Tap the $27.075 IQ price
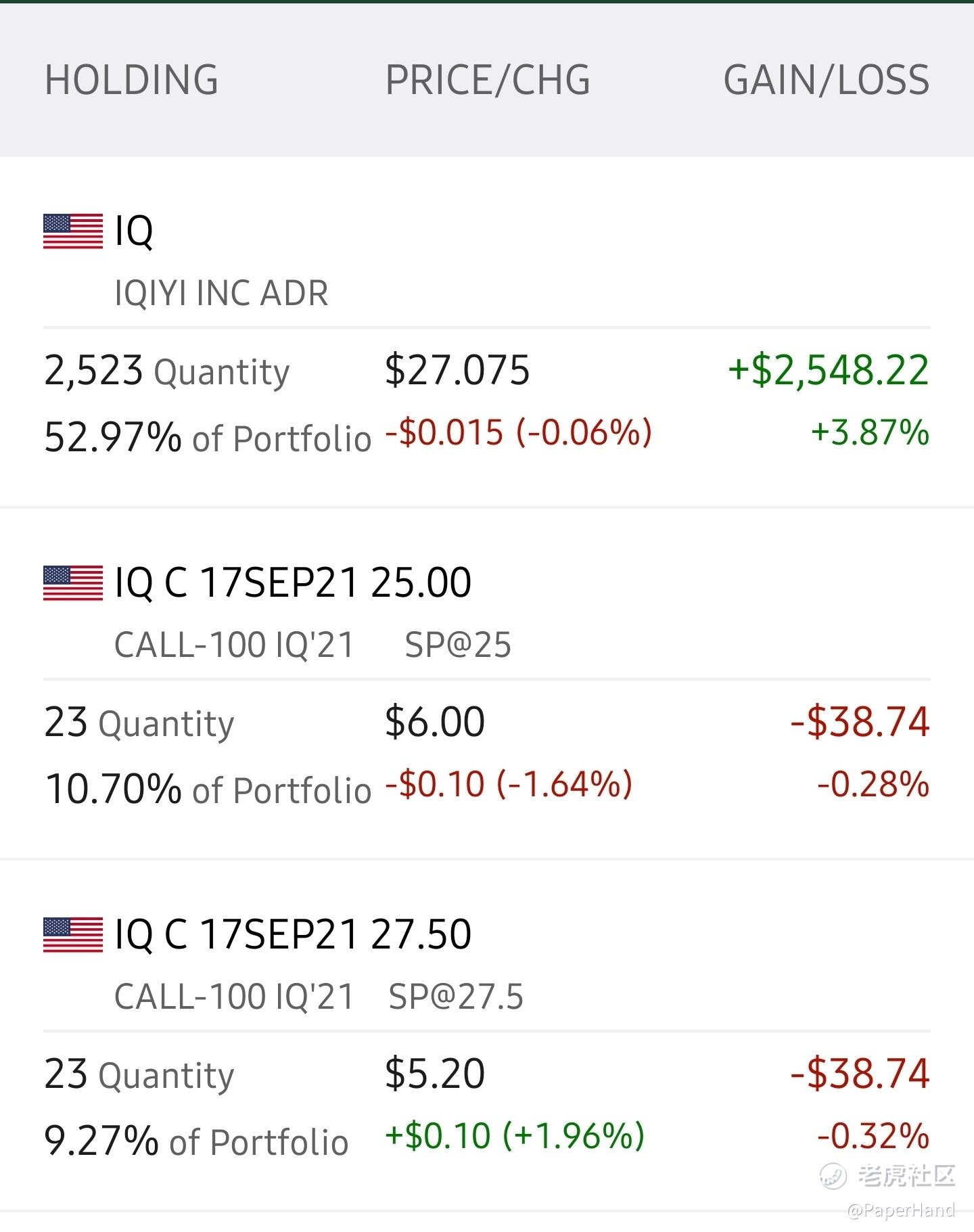The image size is (974, 1232). 457,370
